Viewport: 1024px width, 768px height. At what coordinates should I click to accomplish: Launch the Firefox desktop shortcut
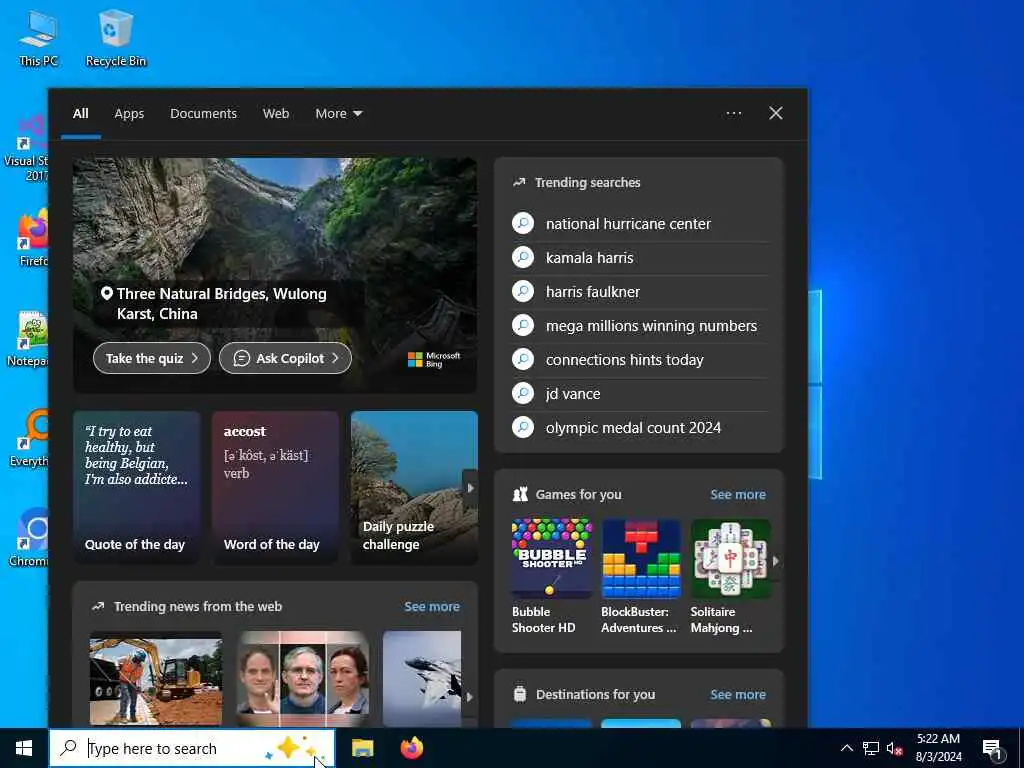point(31,238)
